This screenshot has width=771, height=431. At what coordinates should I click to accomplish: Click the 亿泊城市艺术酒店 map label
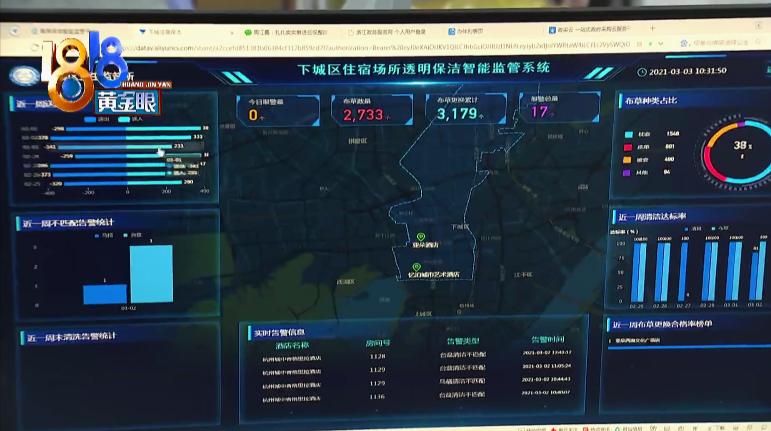(x=434, y=275)
